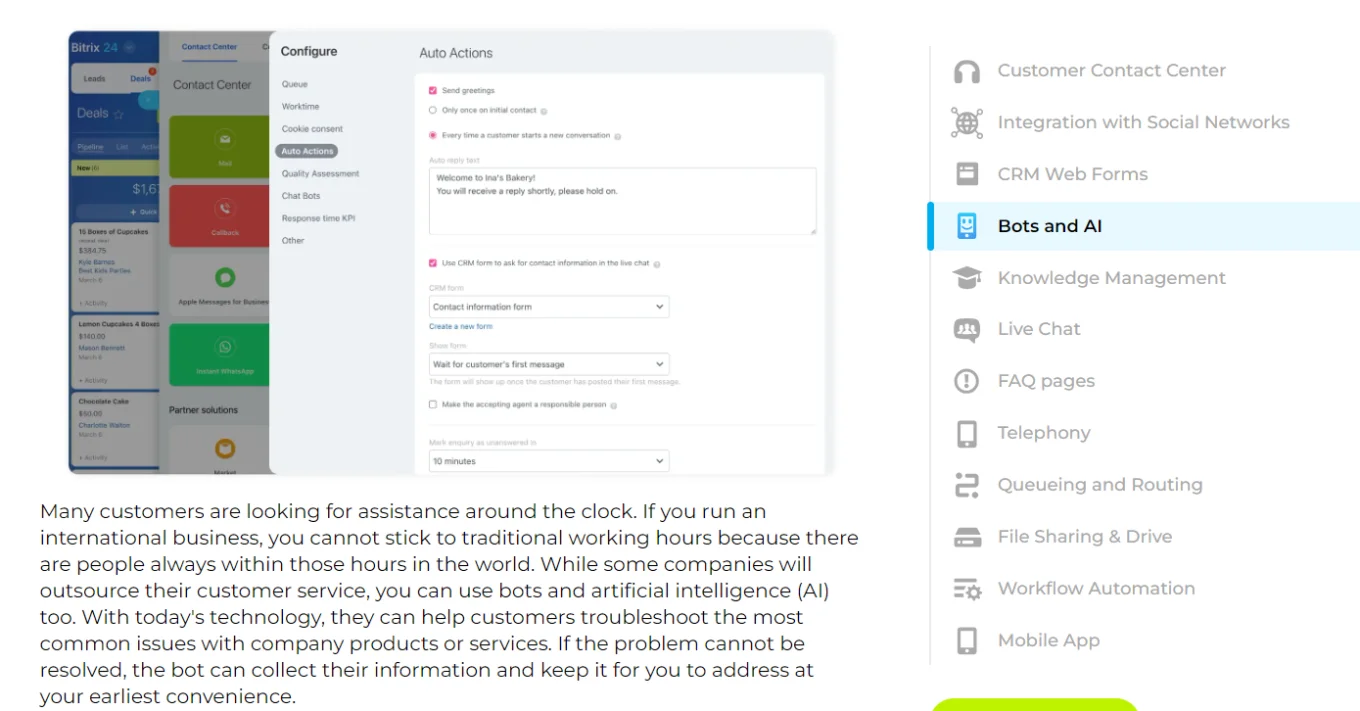Click the FAQ pages exclamation icon
This screenshot has height=711, width=1360.
click(x=966, y=381)
